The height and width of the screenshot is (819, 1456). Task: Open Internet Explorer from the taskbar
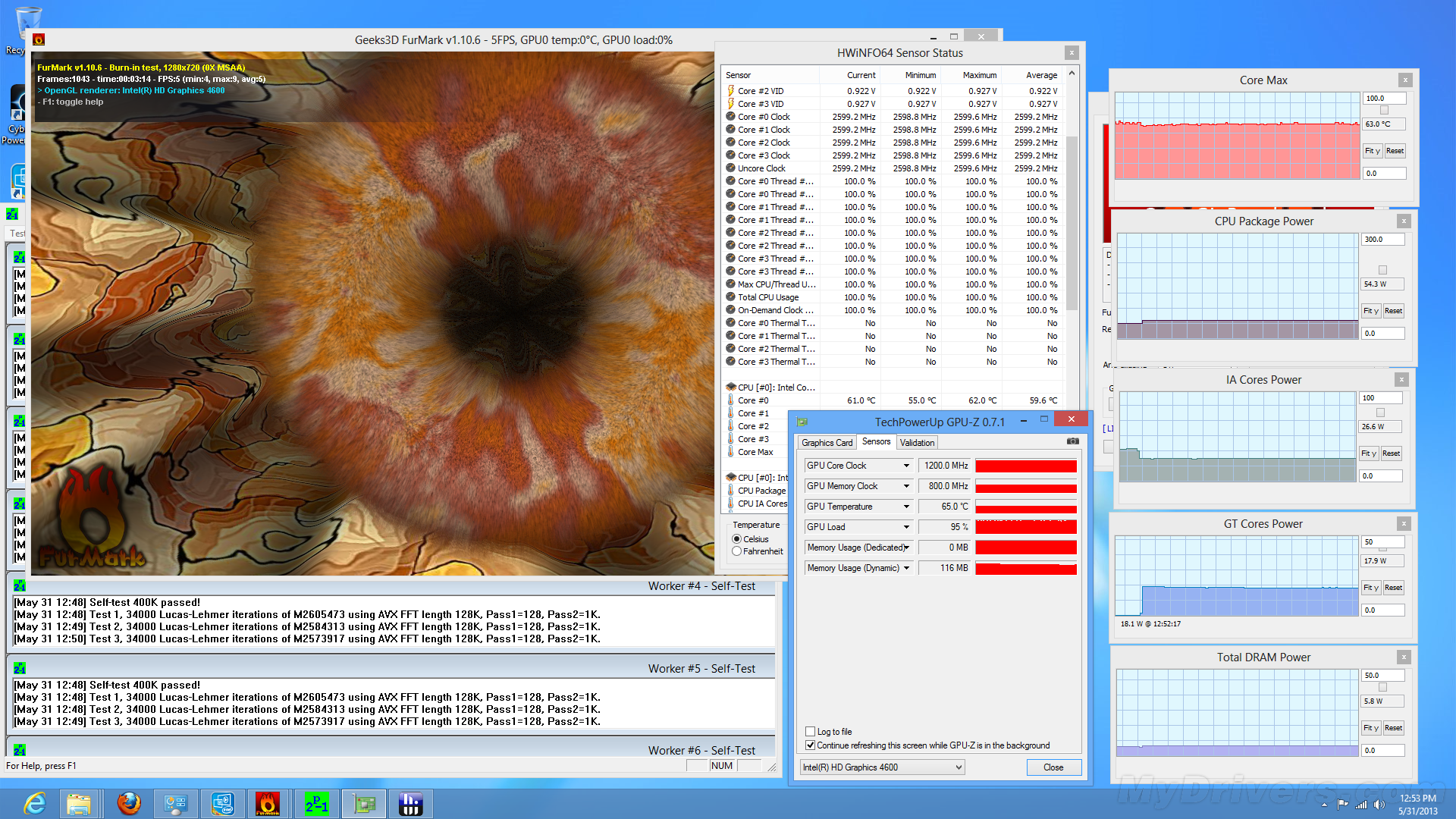click(35, 803)
